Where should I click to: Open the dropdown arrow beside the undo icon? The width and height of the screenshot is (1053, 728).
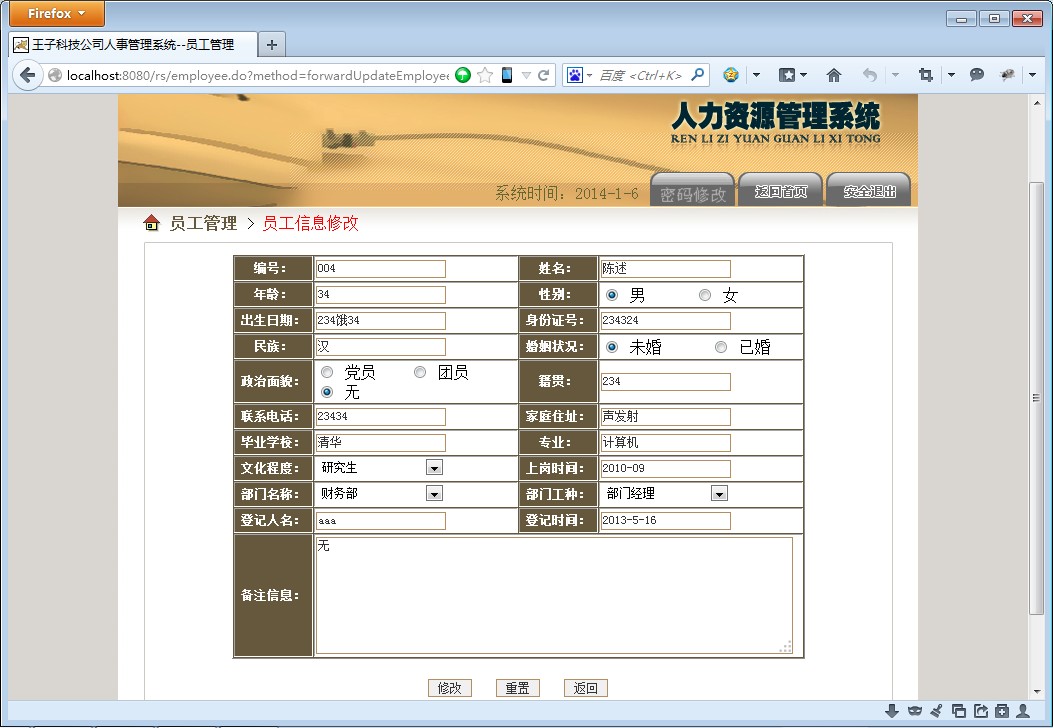(895, 75)
